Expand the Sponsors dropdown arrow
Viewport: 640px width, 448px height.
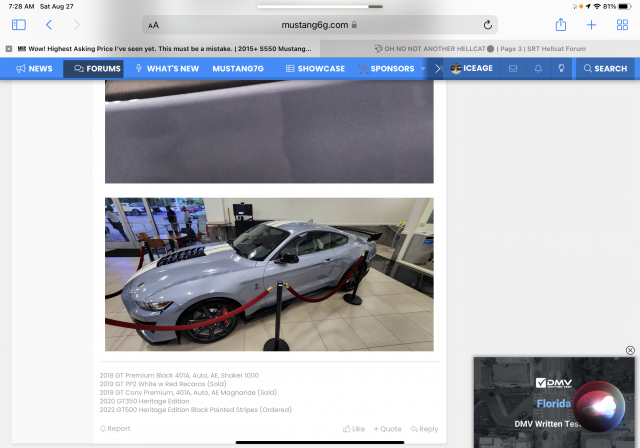423,69
